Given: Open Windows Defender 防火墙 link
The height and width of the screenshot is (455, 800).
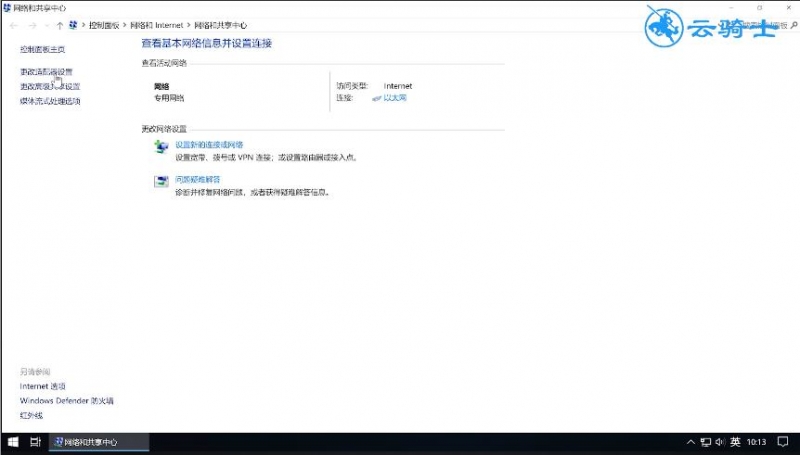Looking at the screenshot, I should [67, 401].
